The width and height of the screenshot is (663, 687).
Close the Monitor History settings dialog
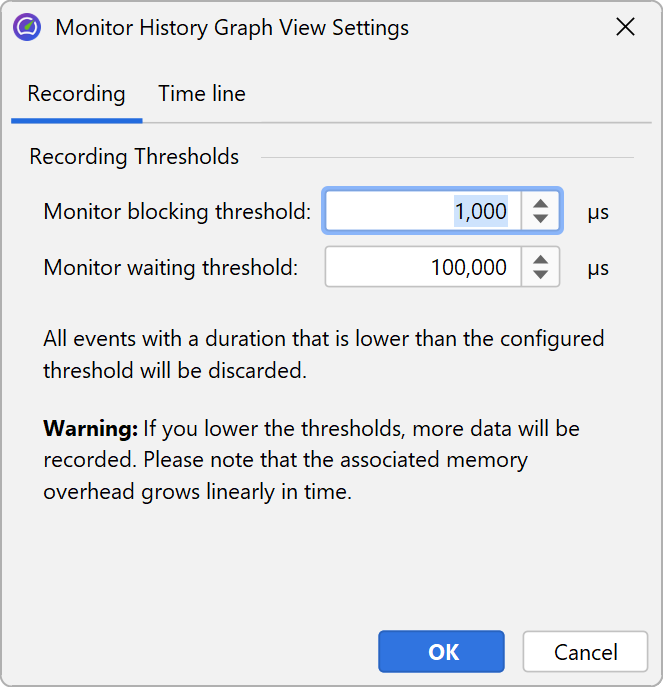(x=626, y=27)
